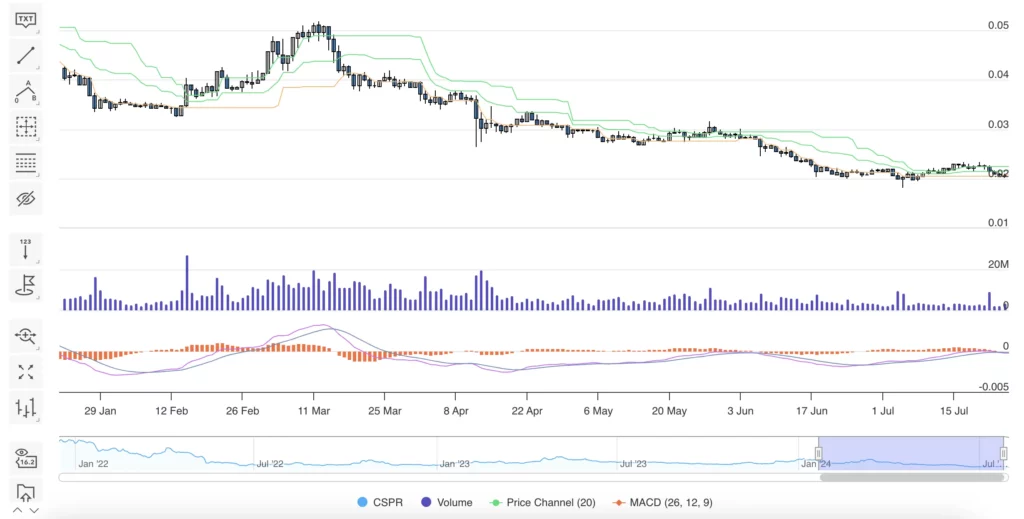Open submenu arrow of the line segment tool

[38, 67]
